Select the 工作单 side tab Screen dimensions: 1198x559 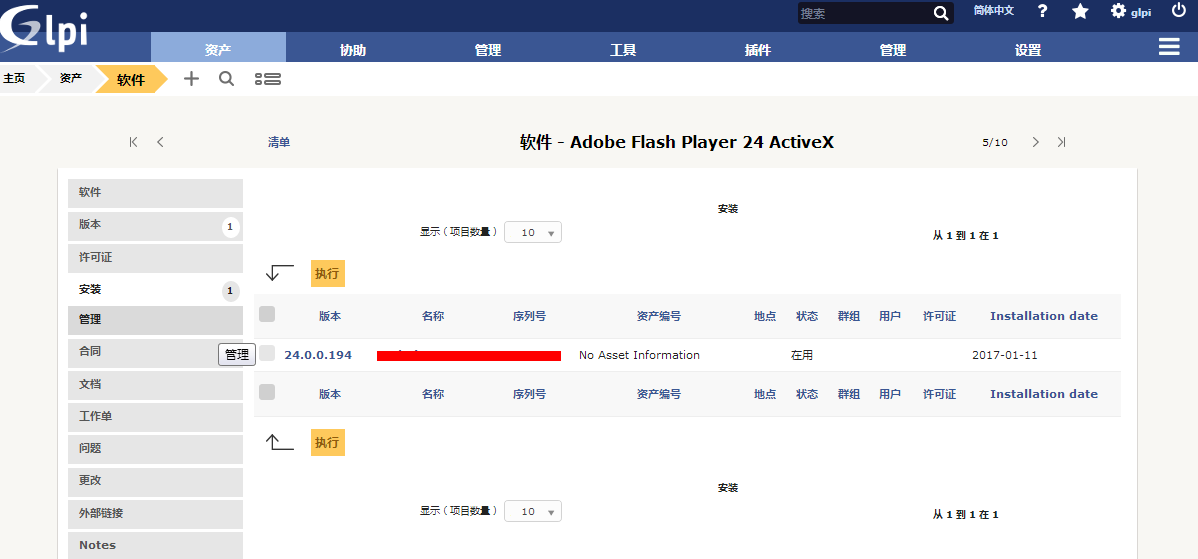point(155,416)
